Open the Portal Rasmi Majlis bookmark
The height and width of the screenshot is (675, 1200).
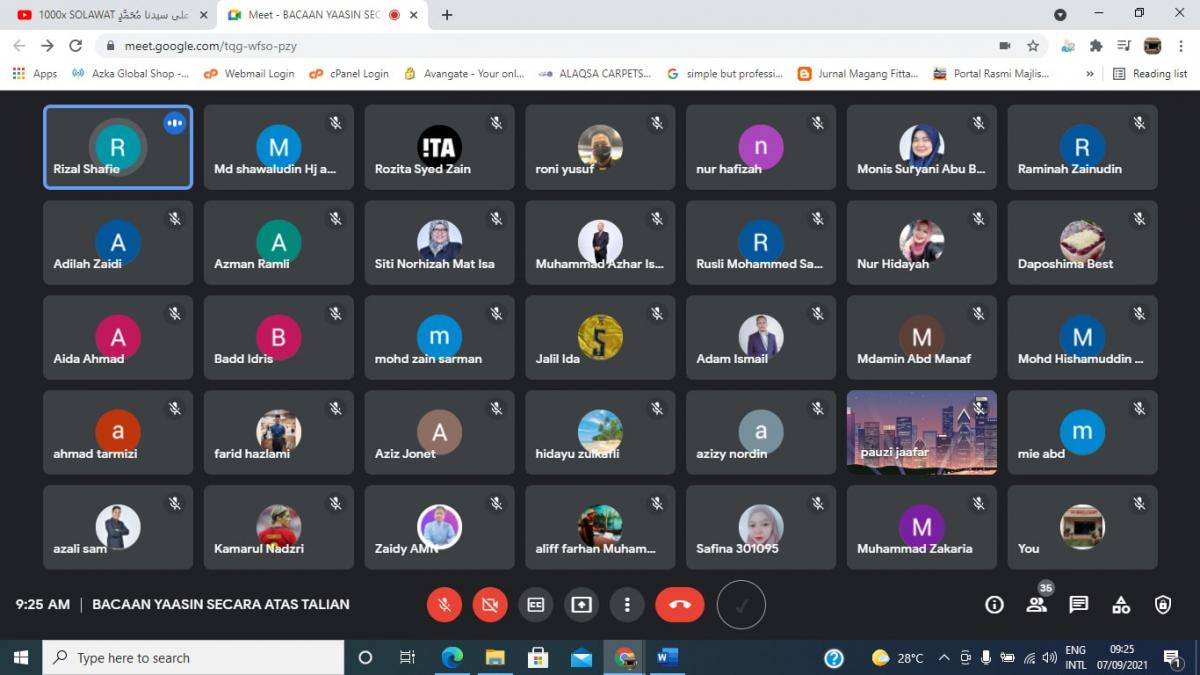pyautogui.click(x=991, y=73)
